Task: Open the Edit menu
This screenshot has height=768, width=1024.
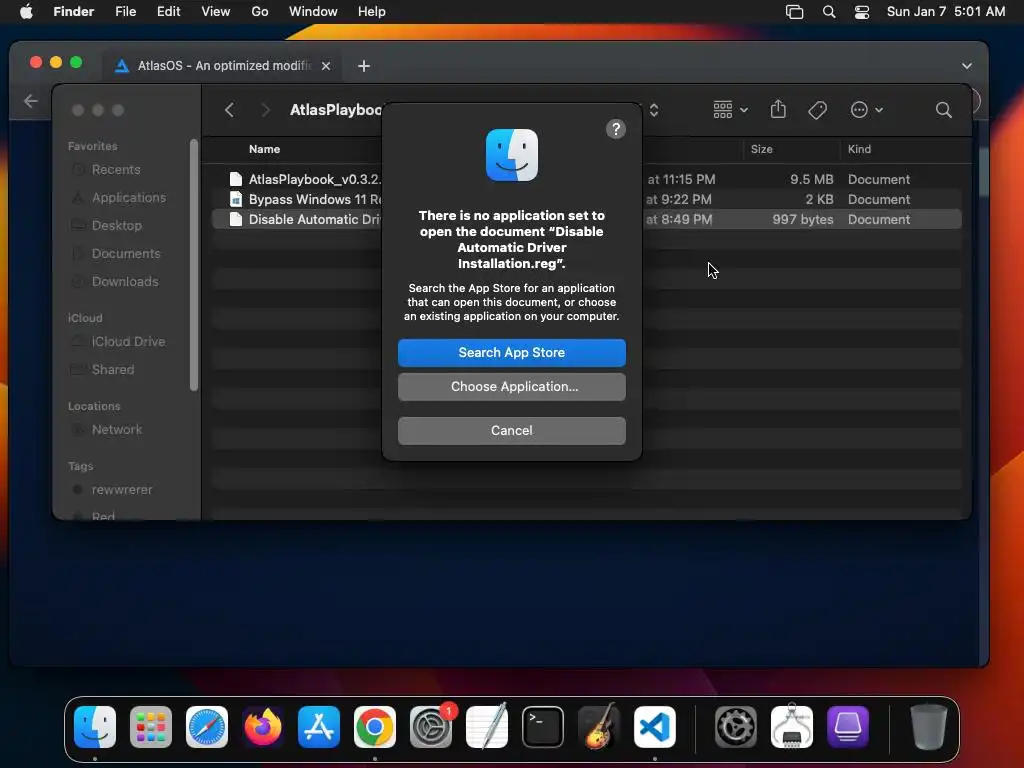Action: (168, 12)
